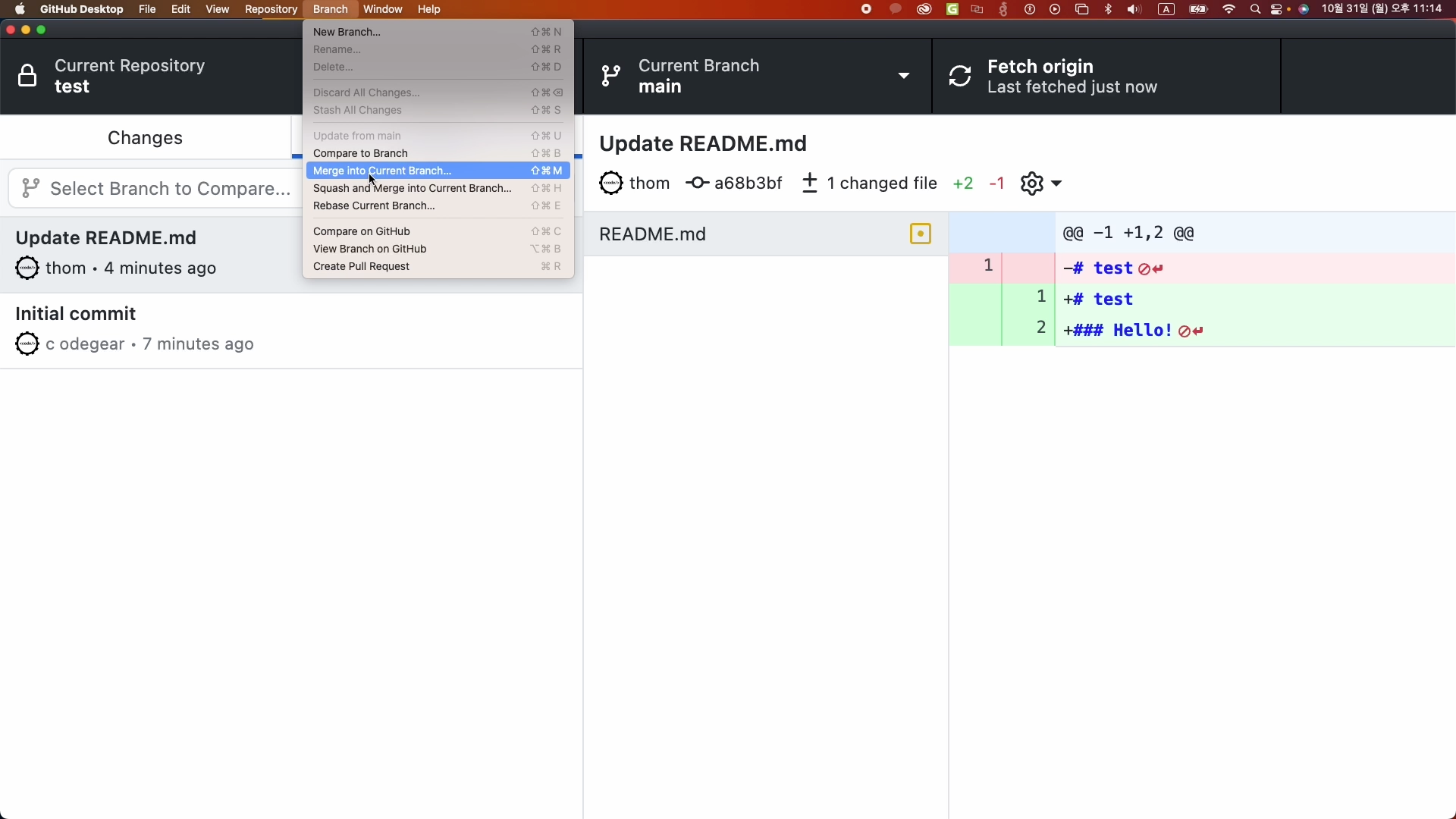Screen dimensions: 1456x819
Task: Expand the Current Branch dropdown arrow
Action: tap(904, 76)
